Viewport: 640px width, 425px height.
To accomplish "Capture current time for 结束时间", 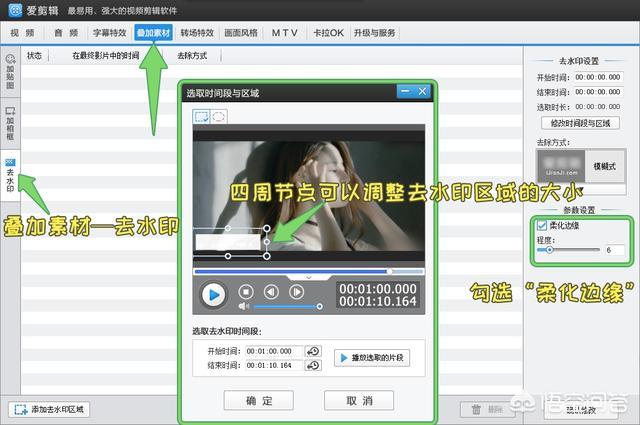I will (x=313, y=365).
